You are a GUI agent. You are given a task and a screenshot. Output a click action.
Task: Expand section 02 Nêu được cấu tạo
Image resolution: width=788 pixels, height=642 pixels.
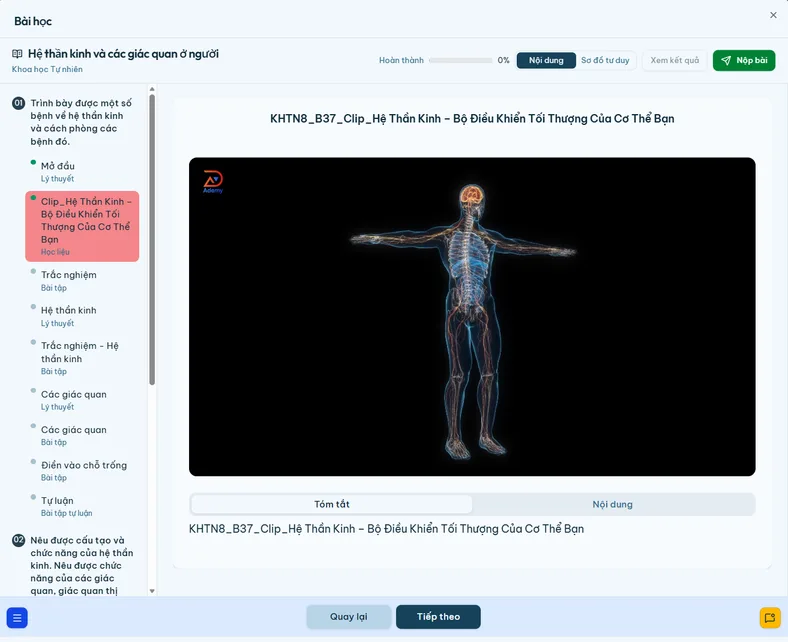coord(82,566)
